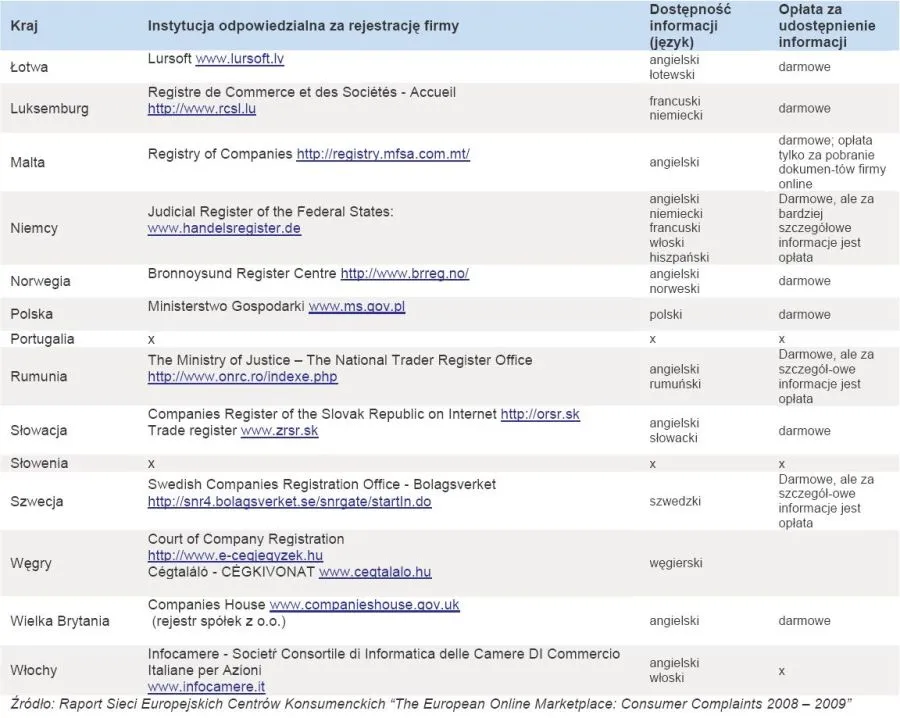Viewport: 900px width, 718px height.
Task: Visit the www.handelsregister.de link
Action: 224,228
